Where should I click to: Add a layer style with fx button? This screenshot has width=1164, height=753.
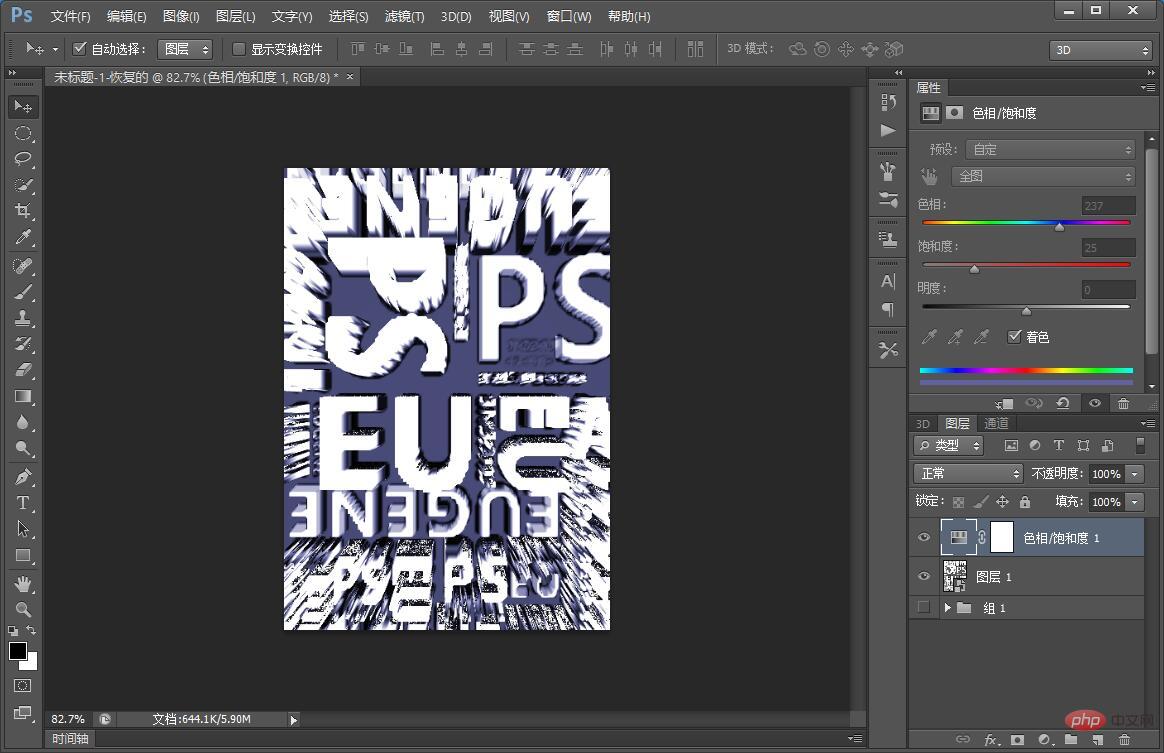click(992, 740)
